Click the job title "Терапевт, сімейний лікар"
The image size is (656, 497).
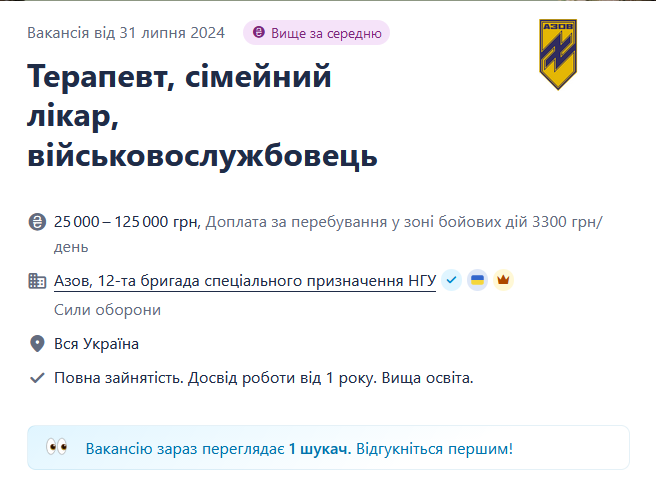click(x=179, y=96)
